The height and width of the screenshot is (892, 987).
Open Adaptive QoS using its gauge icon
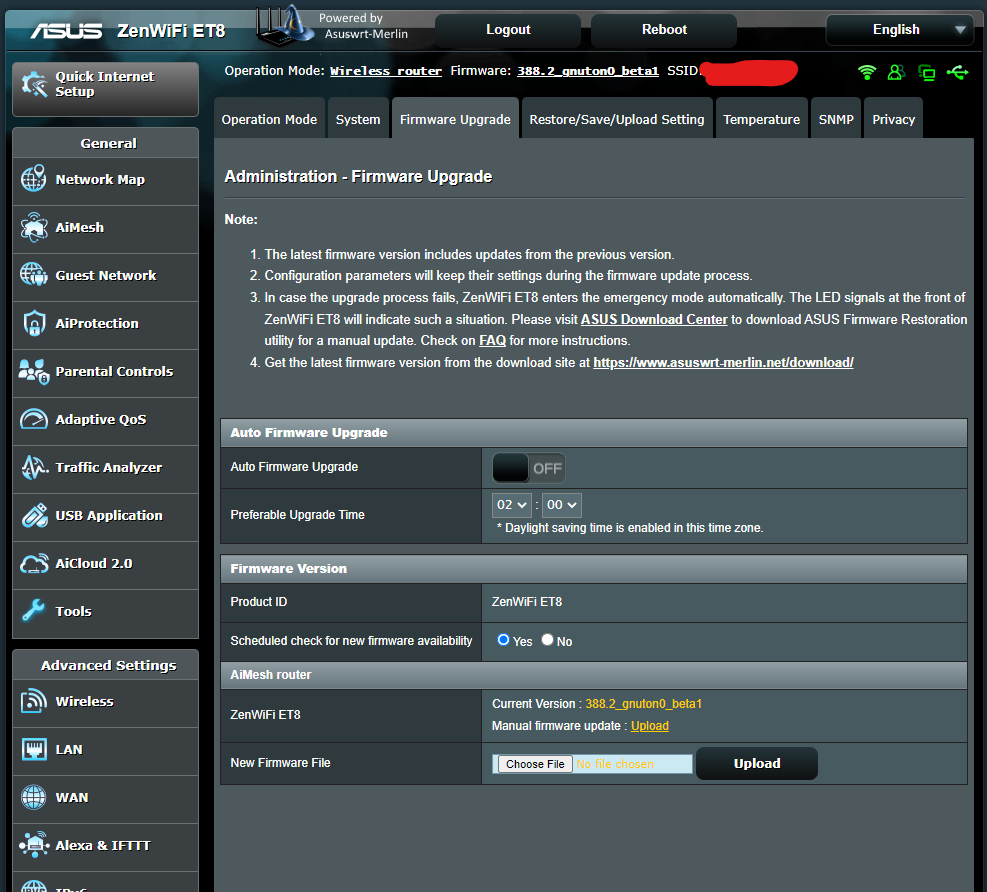tap(33, 421)
